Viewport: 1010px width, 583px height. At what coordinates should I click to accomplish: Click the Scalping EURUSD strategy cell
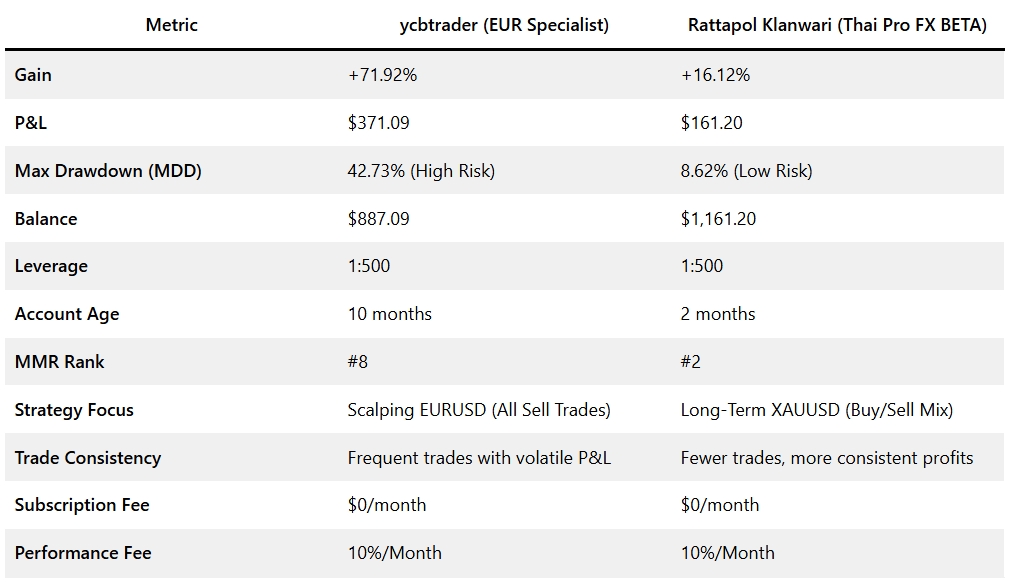coord(479,410)
